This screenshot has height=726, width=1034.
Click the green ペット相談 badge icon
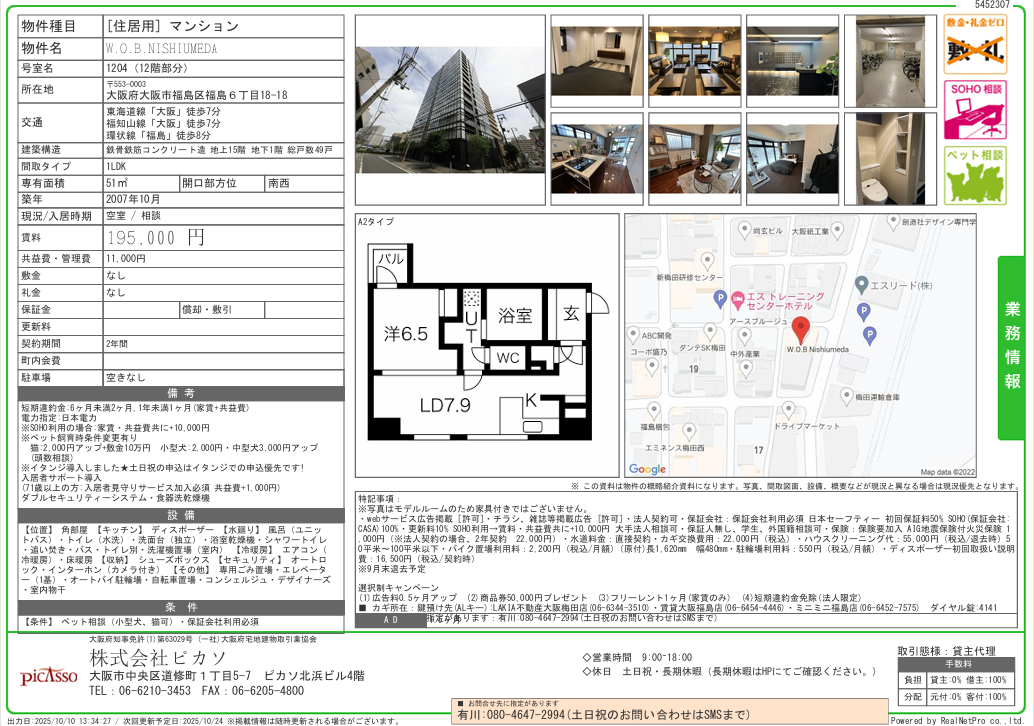975,175
